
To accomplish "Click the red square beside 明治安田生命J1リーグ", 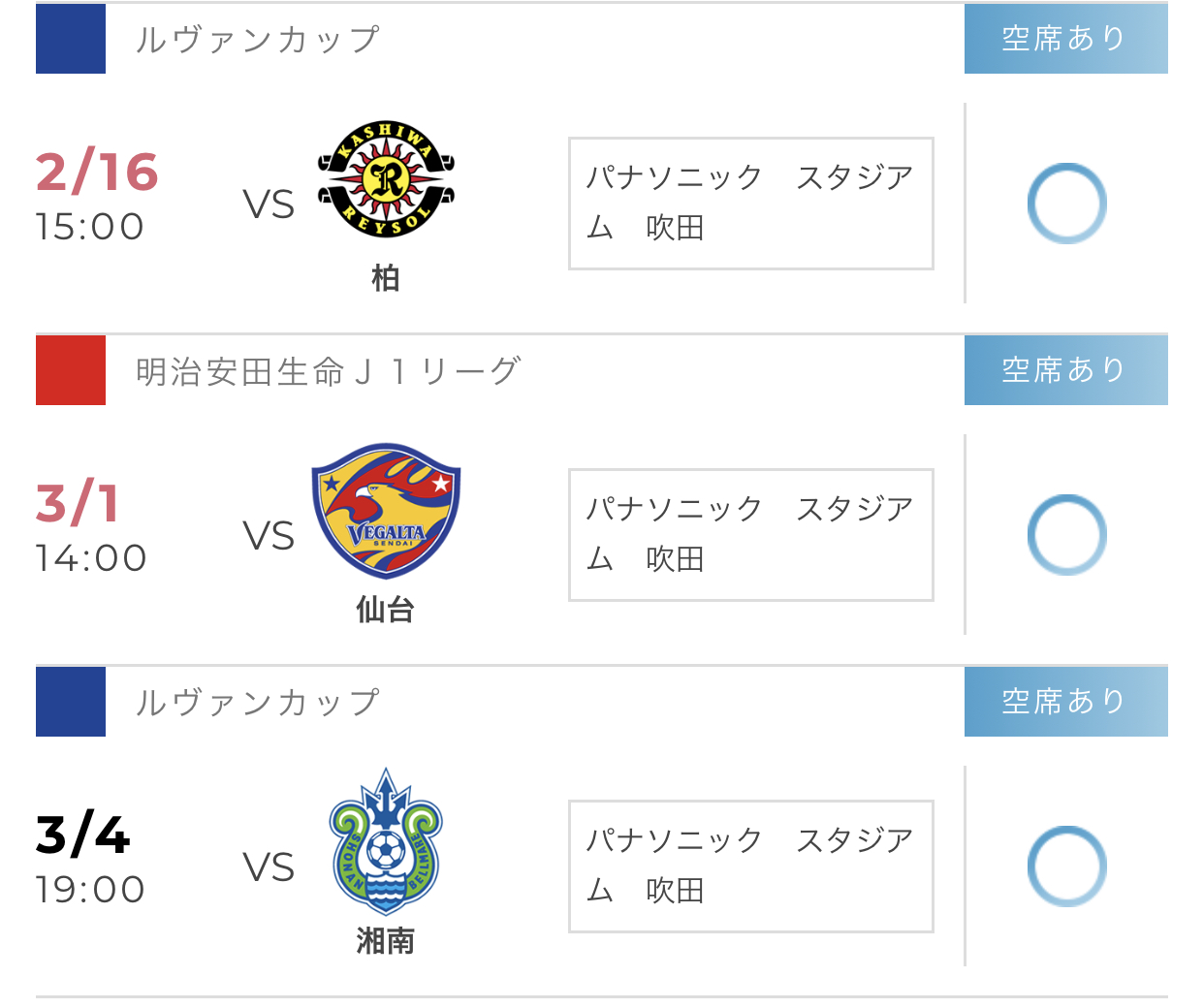I will pyautogui.click(x=71, y=370).
